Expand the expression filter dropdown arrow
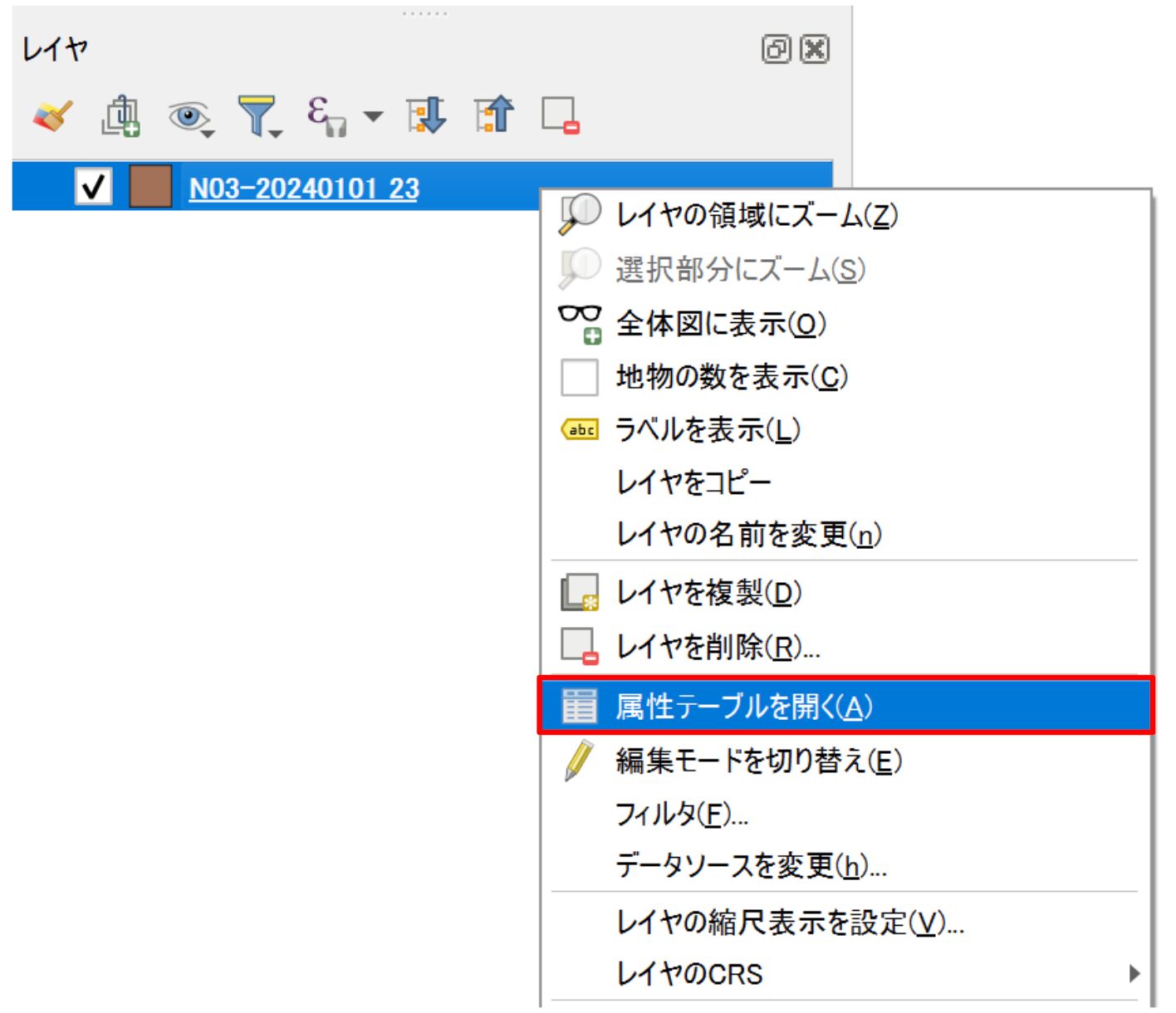1176x1013 pixels. [x=374, y=116]
